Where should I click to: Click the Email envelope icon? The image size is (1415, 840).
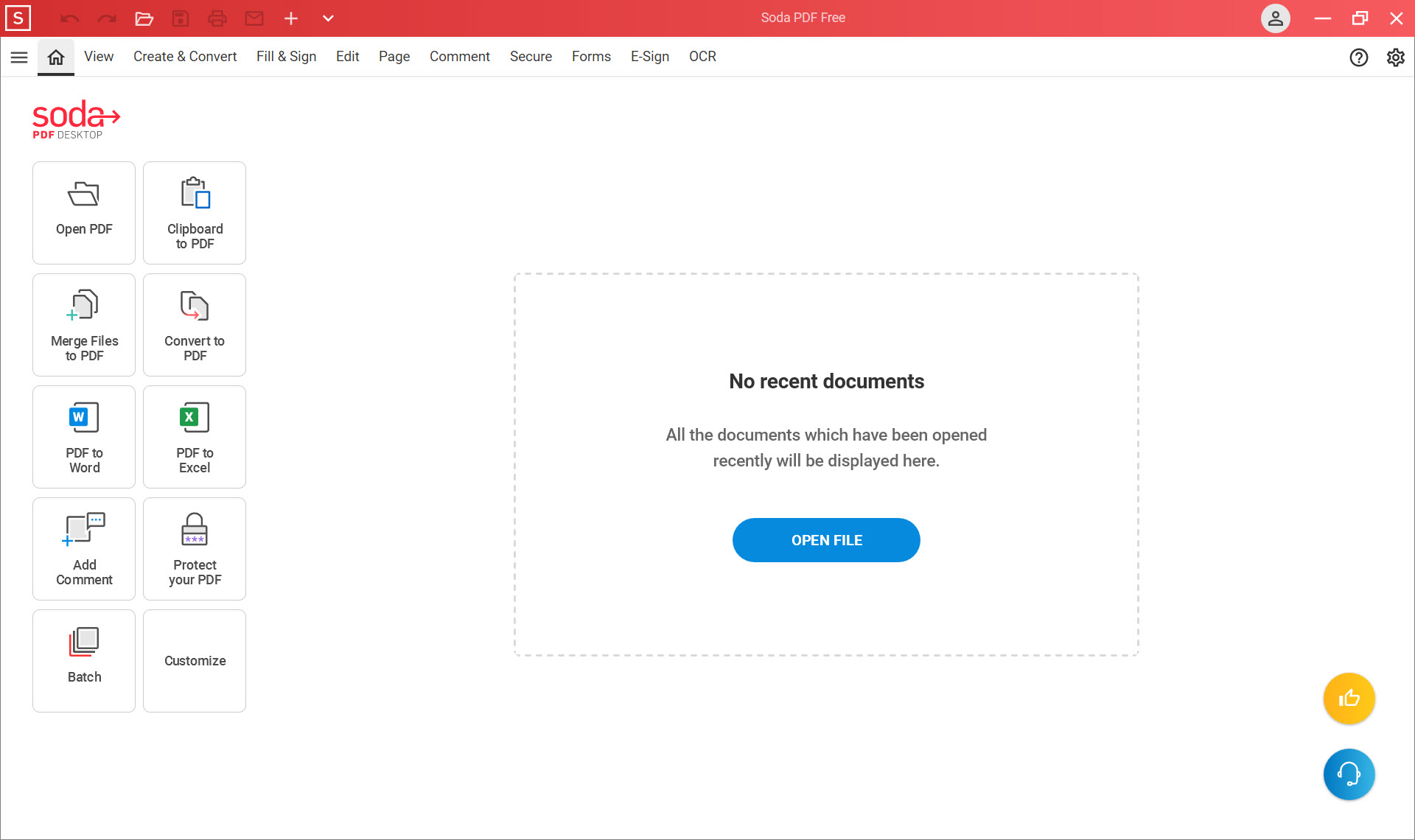[x=254, y=18]
